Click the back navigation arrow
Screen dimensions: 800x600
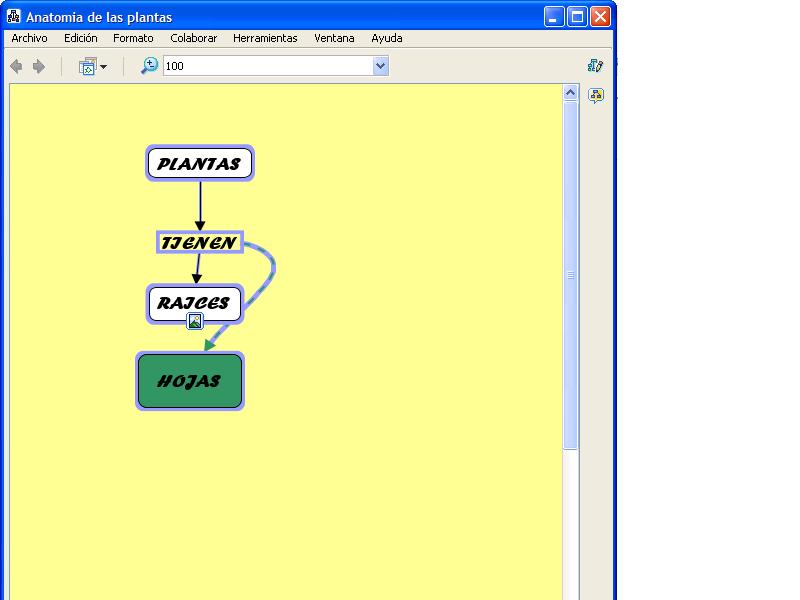click(x=16, y=67)
